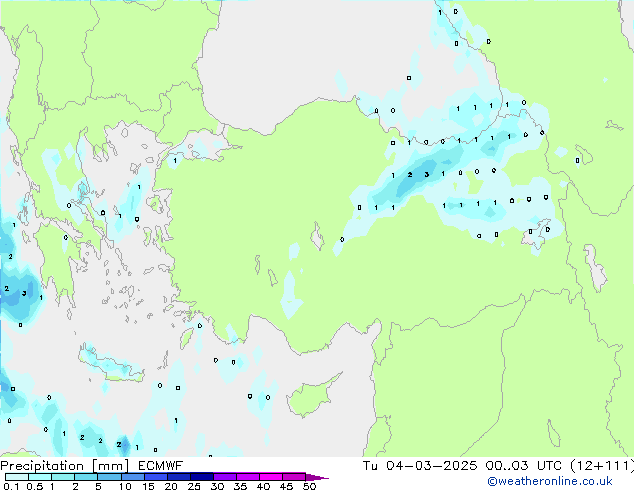Click the Crete island on the map

(111, 365)
